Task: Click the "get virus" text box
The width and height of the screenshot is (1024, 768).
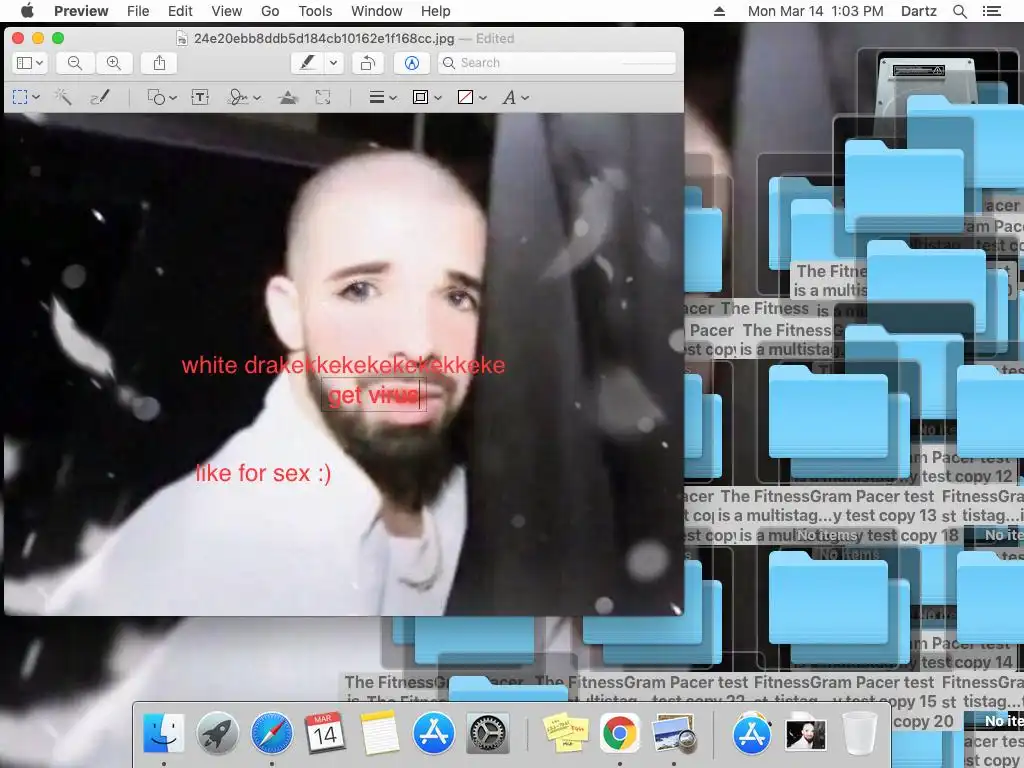Action: pyautogui.click(x=374, y=395)
